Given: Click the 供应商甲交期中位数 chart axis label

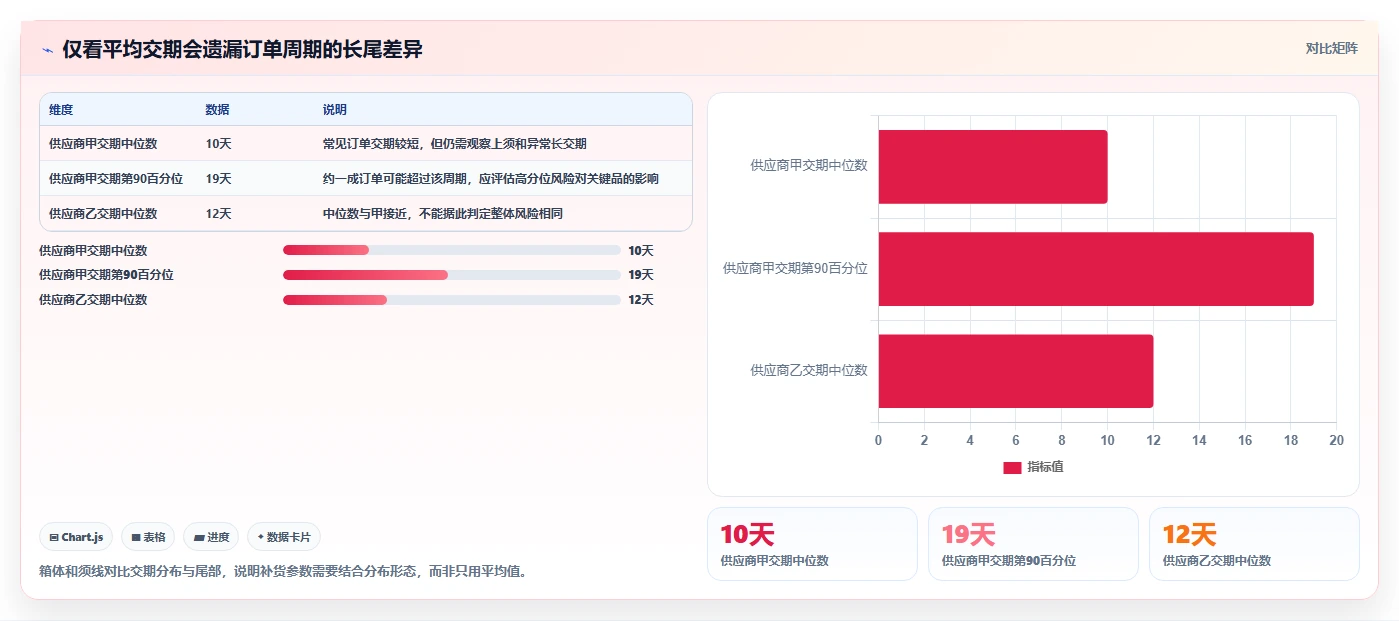Looking at the screenshot, I should [809, 165].
